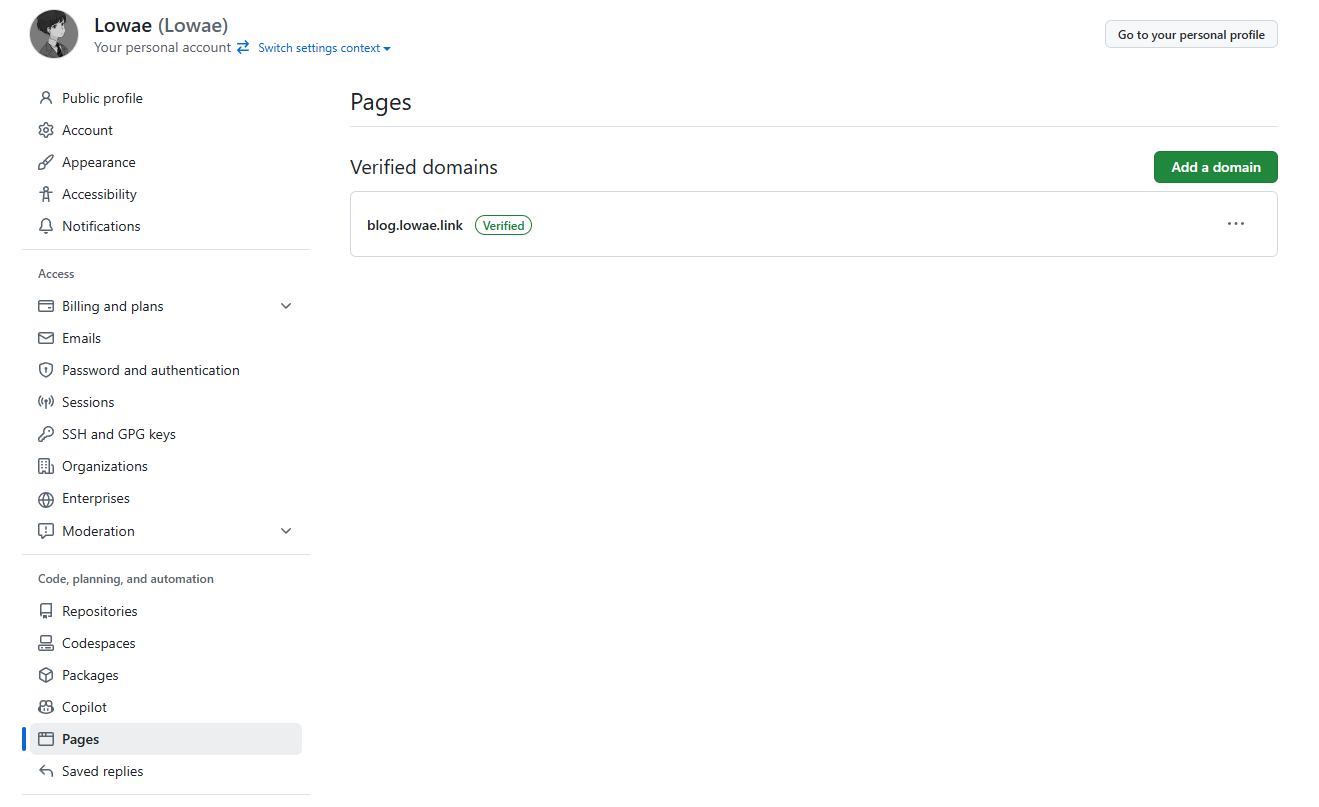Click the Copilot icon
The width and height of the screenshot is (1319, 807).
[46, 707]
